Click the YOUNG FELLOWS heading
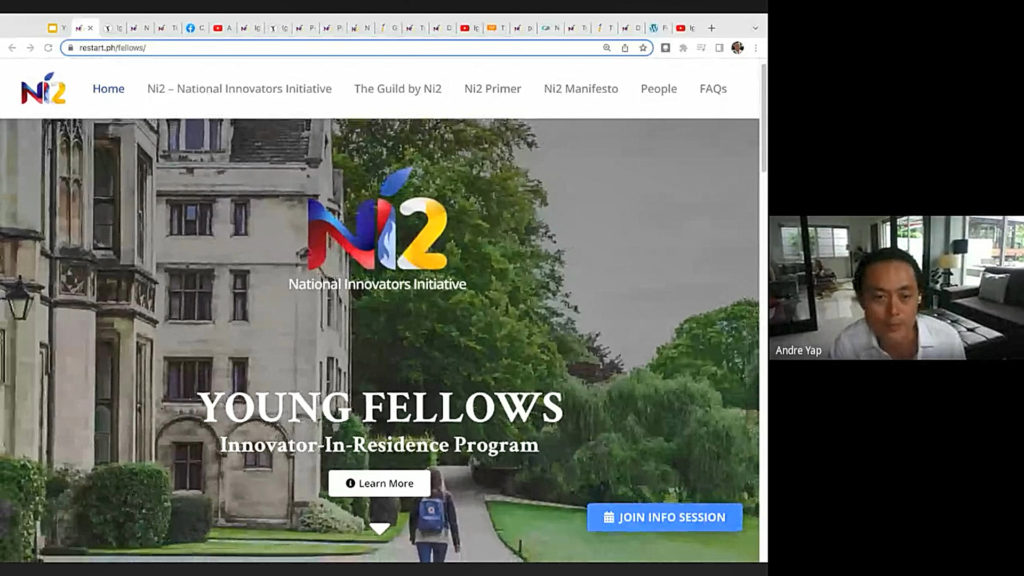Viewport: 1024px width, 576px height. 380,408
